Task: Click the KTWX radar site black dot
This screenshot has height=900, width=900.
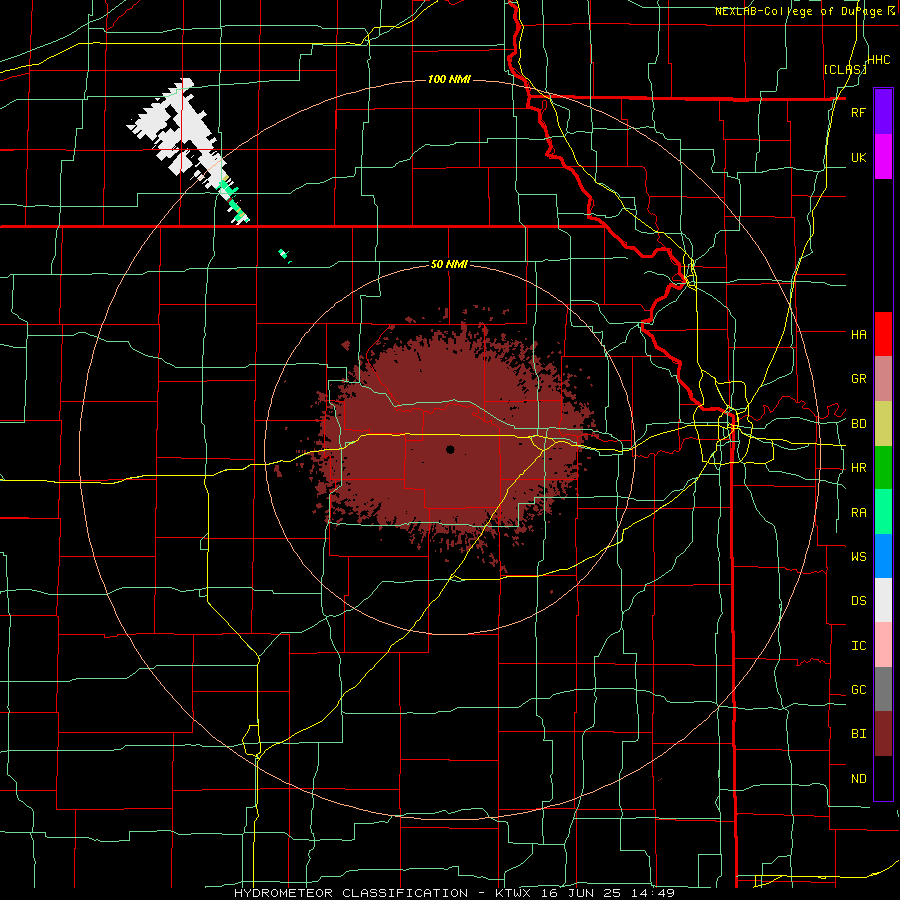Action: (x=450, y=449)
